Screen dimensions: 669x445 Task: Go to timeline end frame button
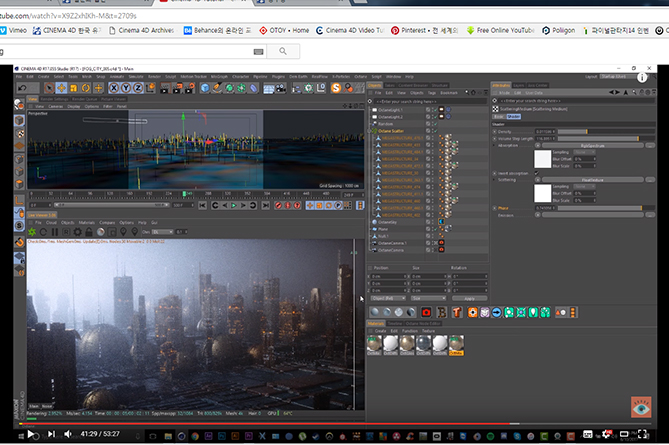click(x=265, y=206)
